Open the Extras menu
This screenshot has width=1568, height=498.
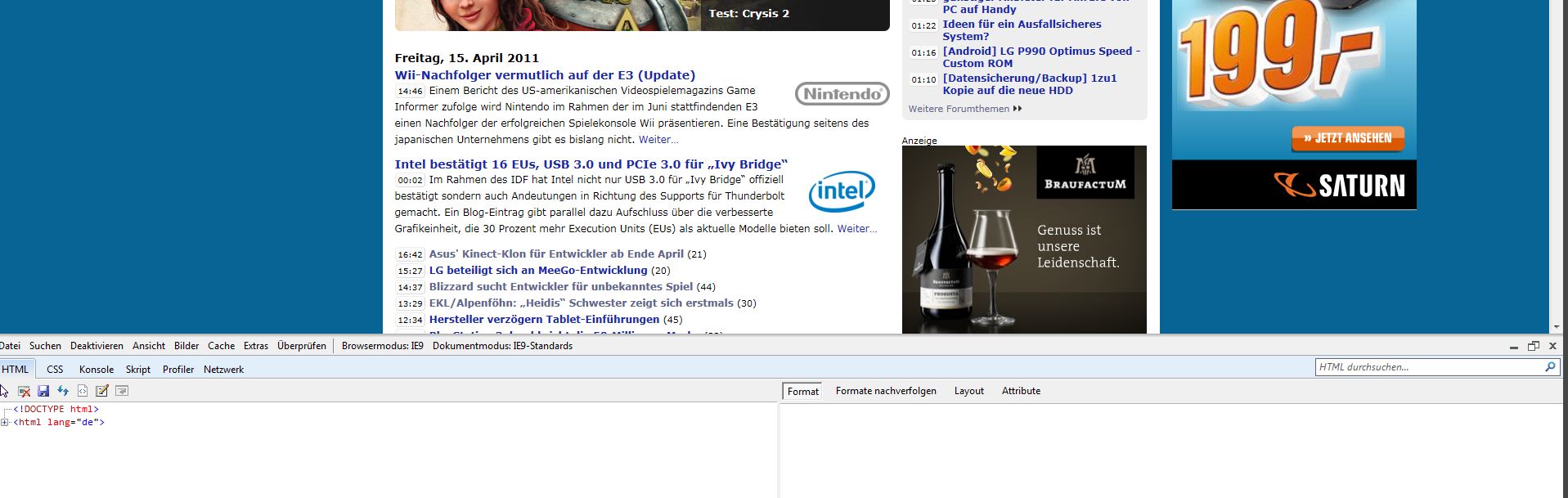pos(256,346)
